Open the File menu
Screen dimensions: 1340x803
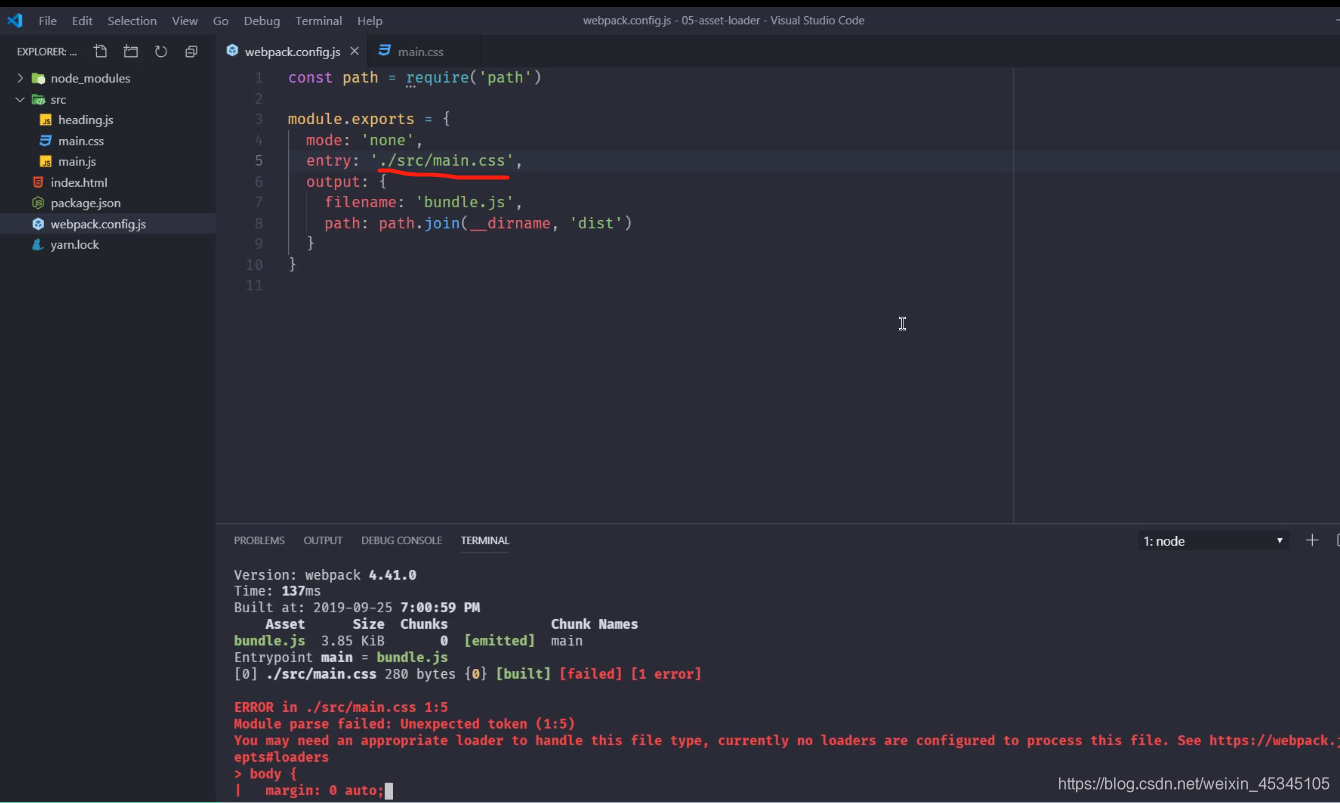point(47,21)
